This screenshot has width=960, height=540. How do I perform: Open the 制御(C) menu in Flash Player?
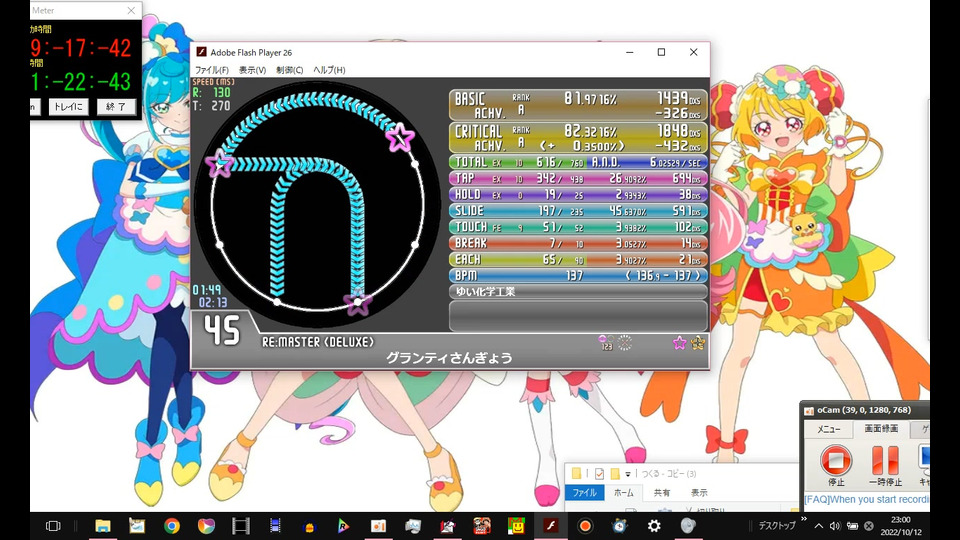click(290, 70)
